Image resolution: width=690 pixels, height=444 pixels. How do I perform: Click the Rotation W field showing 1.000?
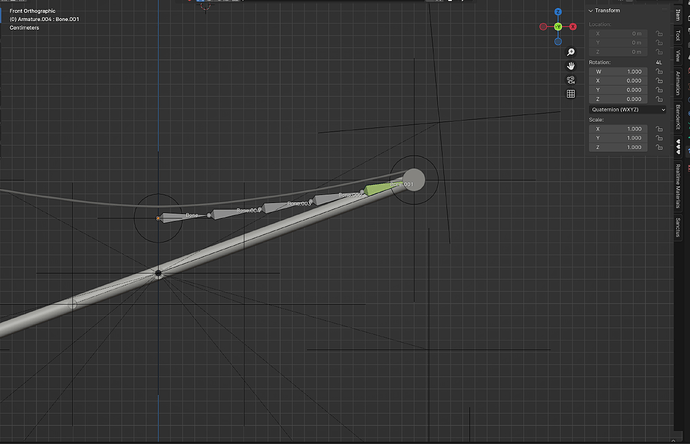point(618,71)
